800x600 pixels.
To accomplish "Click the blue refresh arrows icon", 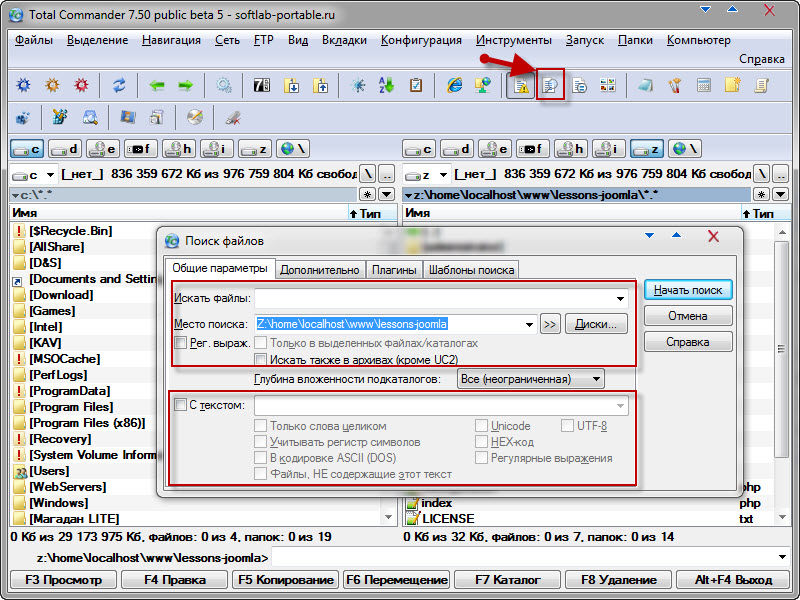I will tap(119, 85).
